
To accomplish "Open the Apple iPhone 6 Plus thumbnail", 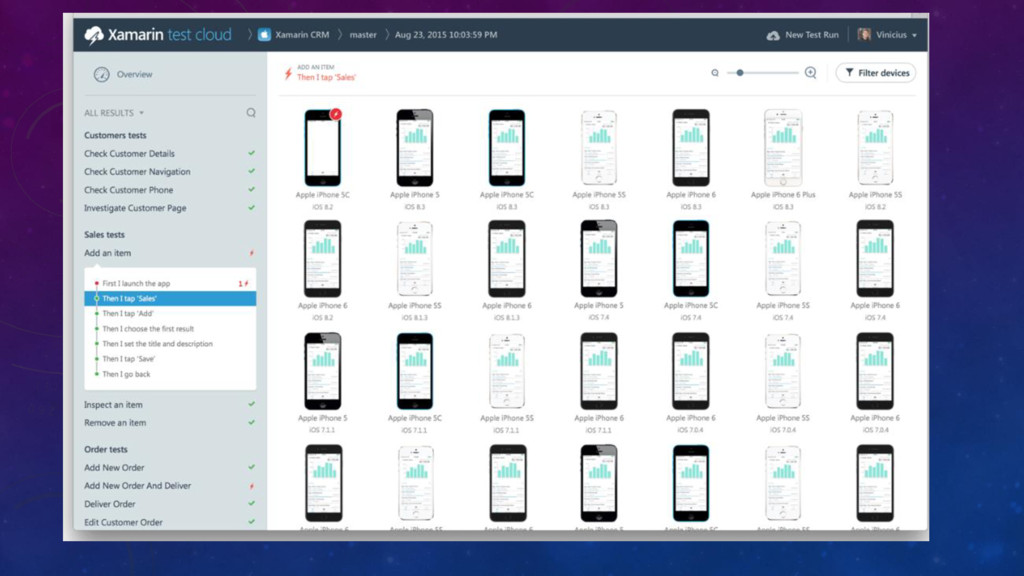I will 783,148.
